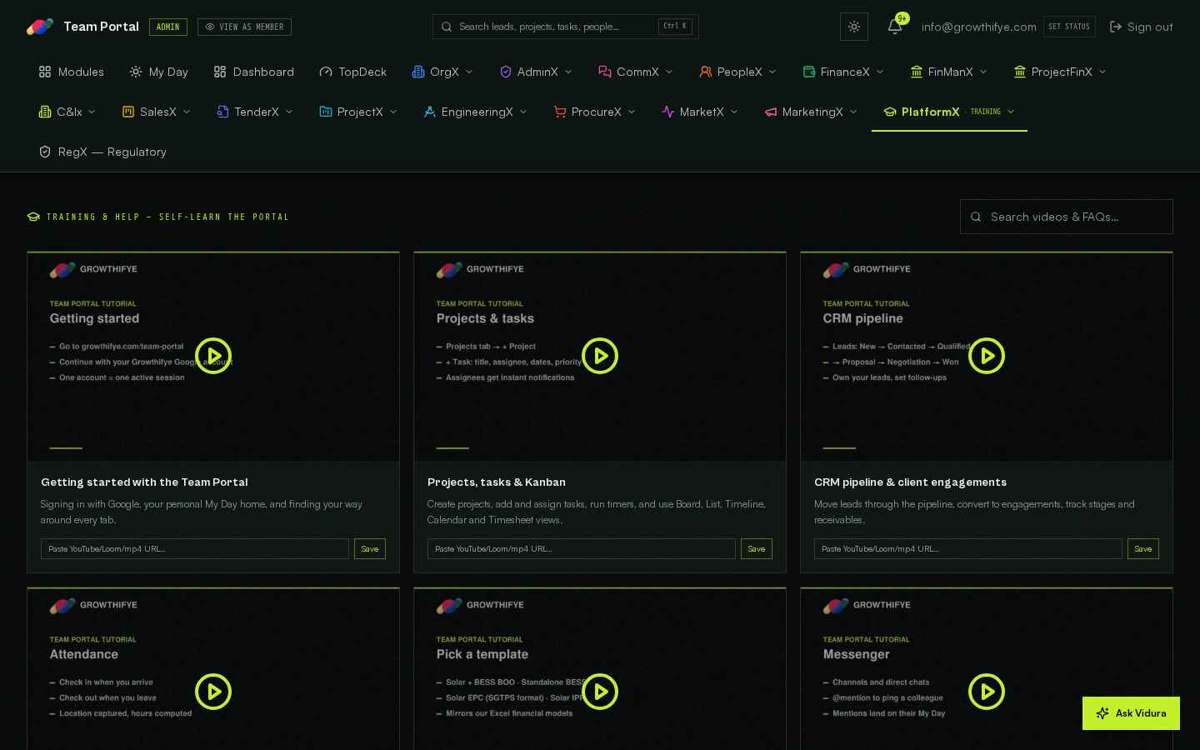Click the Set Status button

coord(1069,27)
